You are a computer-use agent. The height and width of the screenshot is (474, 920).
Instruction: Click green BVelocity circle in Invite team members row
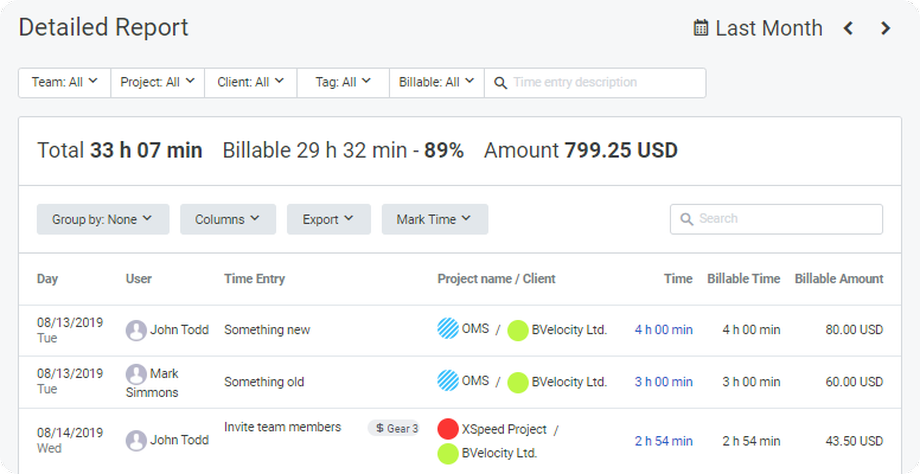coord(448,453)
